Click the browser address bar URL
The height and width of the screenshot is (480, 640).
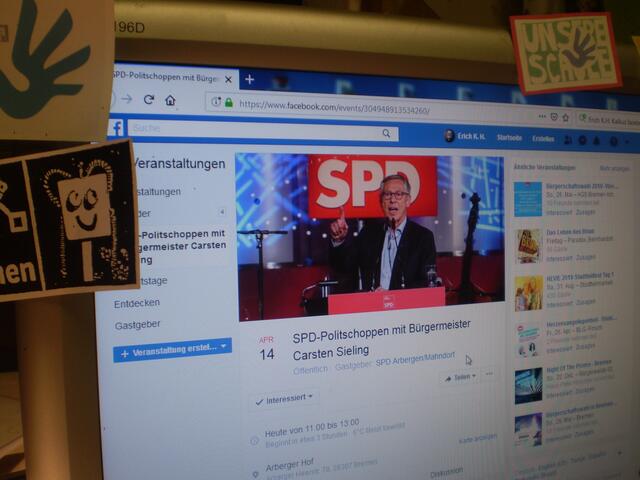click(x=334, y=107)
